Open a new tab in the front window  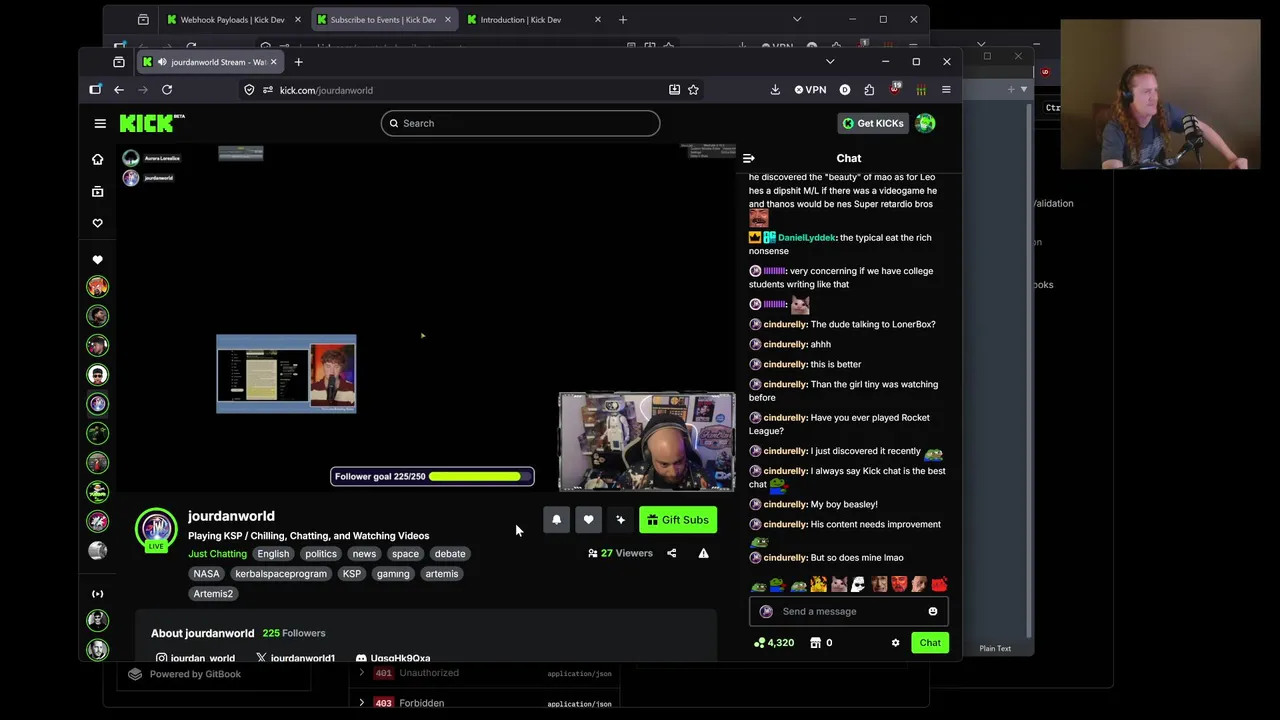tap(298, 62)
